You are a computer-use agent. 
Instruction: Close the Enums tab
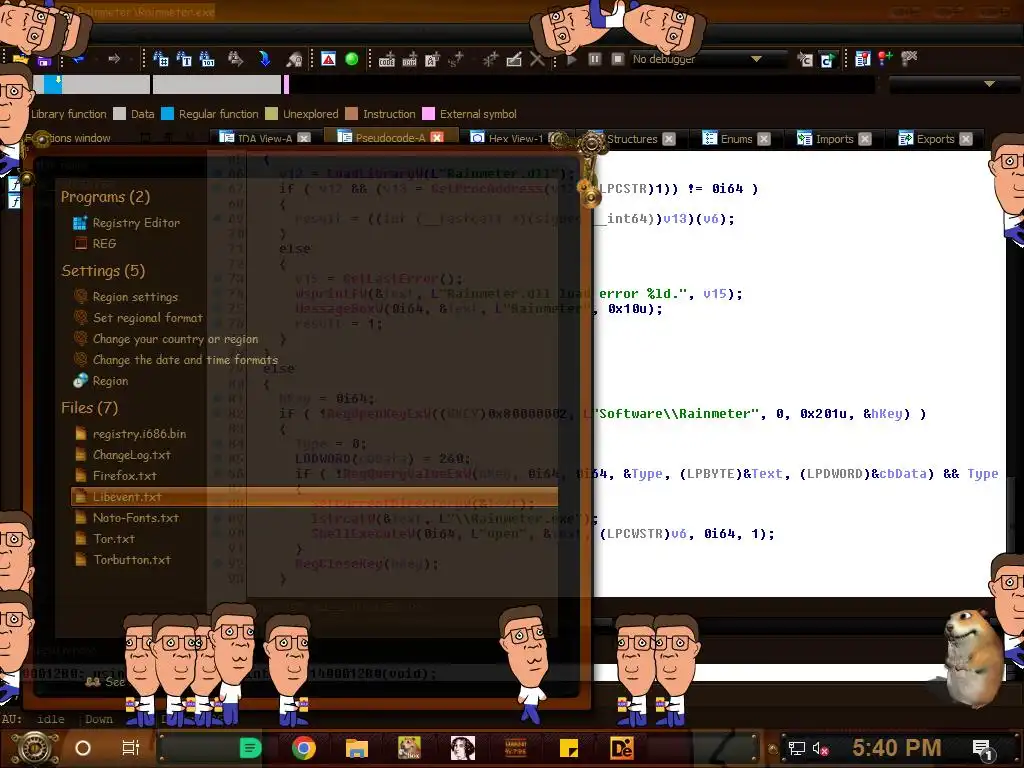point(764,139)
